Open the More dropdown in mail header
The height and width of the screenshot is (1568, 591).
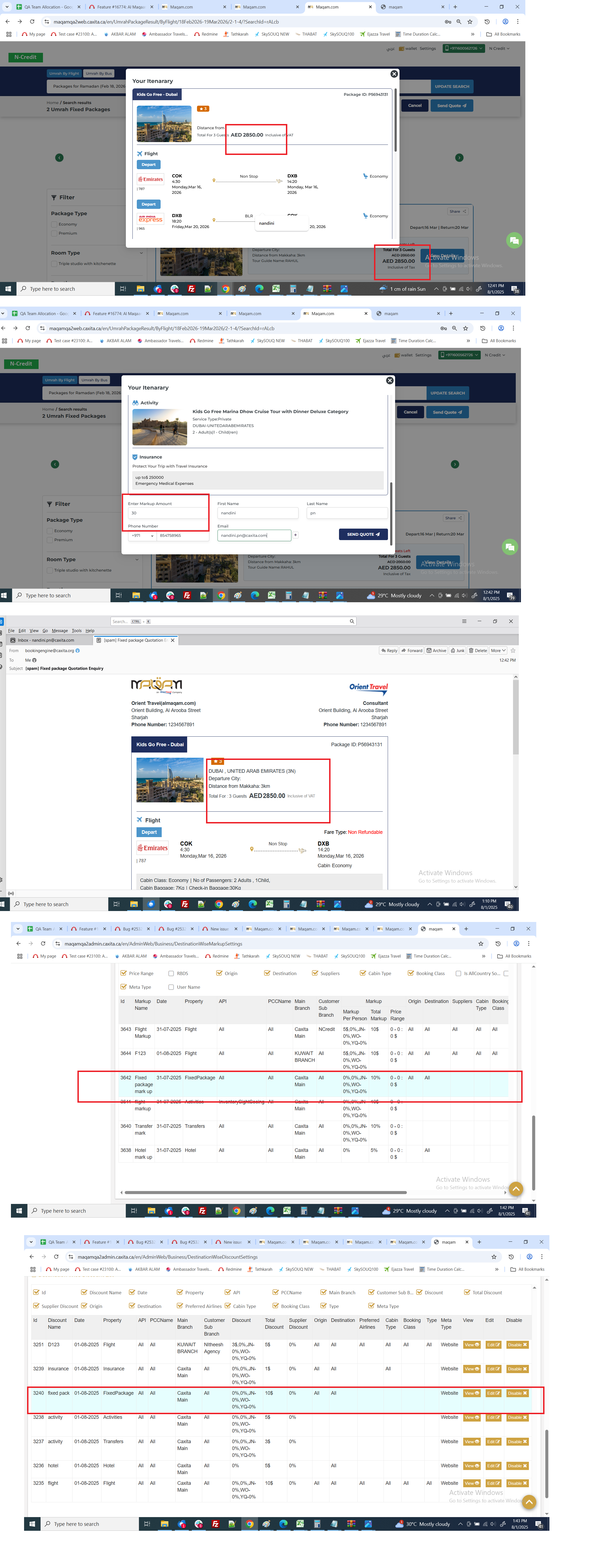coord(498,651)
